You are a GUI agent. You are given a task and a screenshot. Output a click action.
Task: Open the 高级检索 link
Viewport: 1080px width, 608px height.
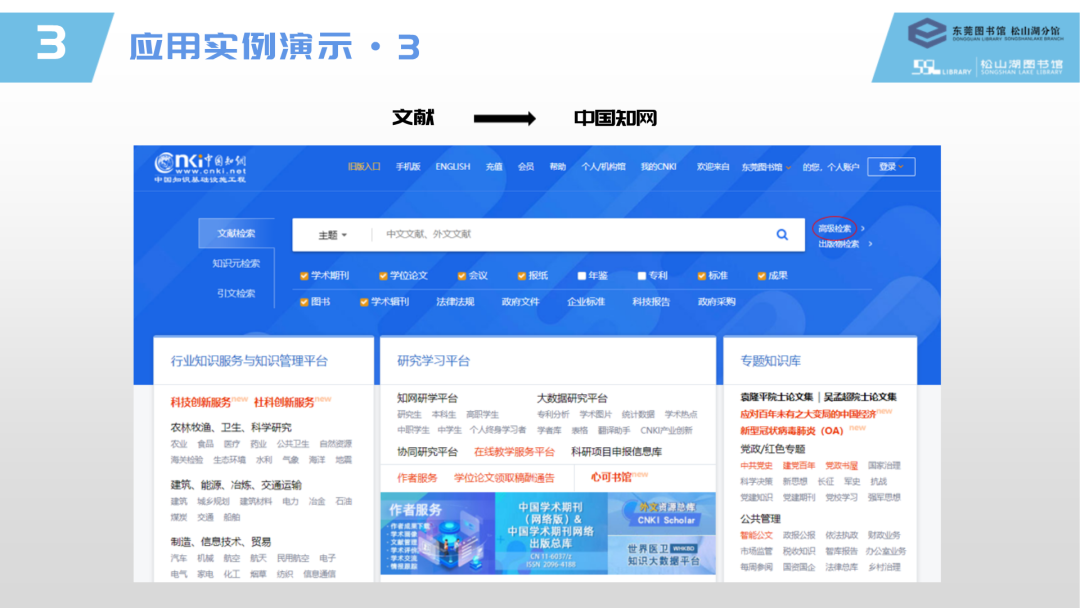point(834,229)
